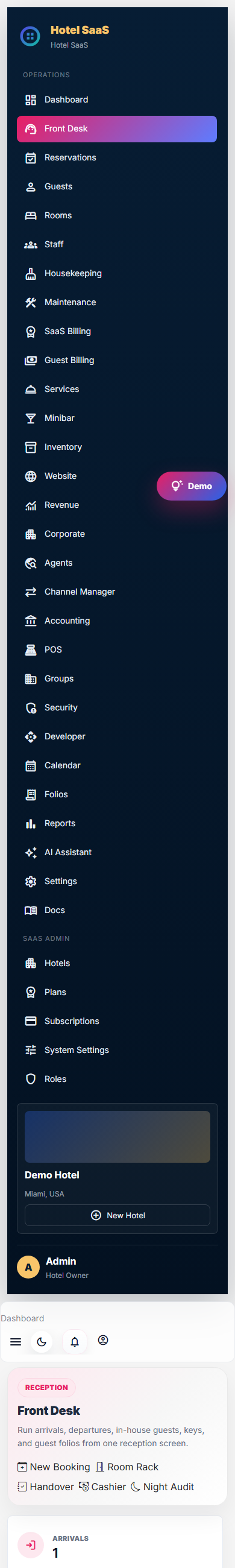The height and width of the screenshot is (1568, 235).
Task: Click the Revenue chart icon
Action: 31,505
